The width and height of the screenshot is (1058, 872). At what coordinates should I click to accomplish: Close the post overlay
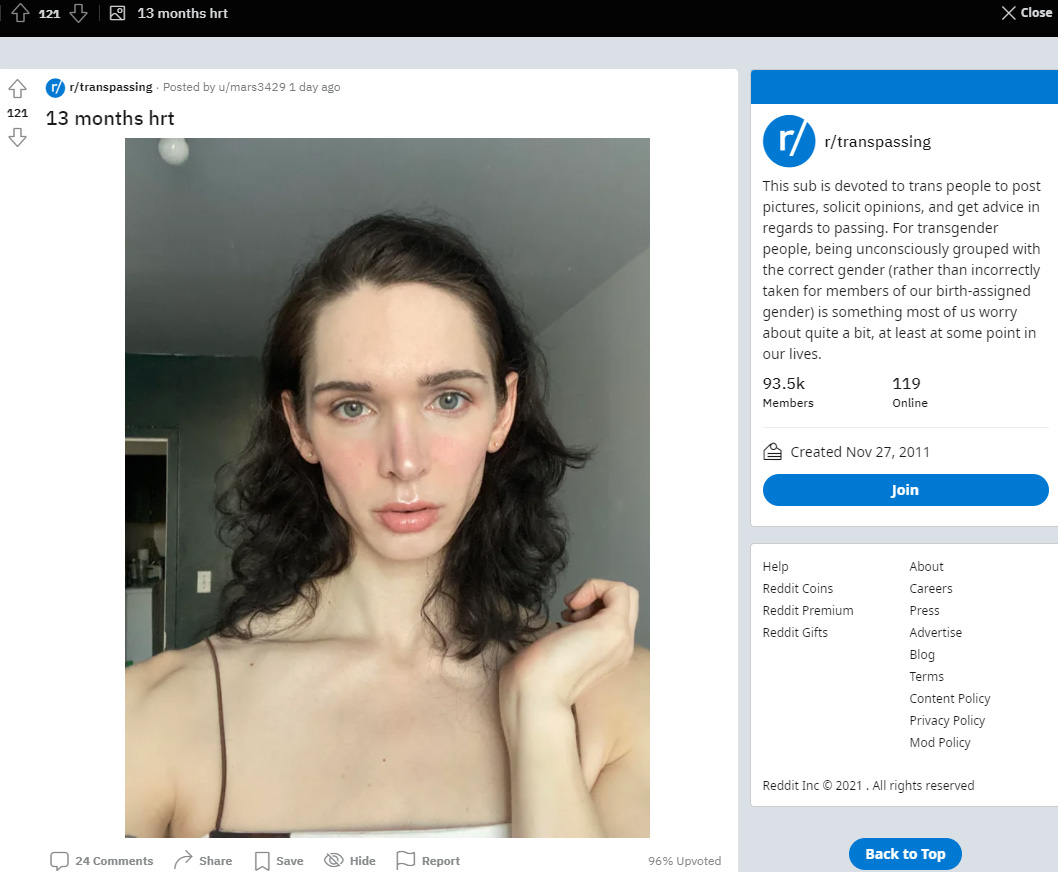[1026, 13]
